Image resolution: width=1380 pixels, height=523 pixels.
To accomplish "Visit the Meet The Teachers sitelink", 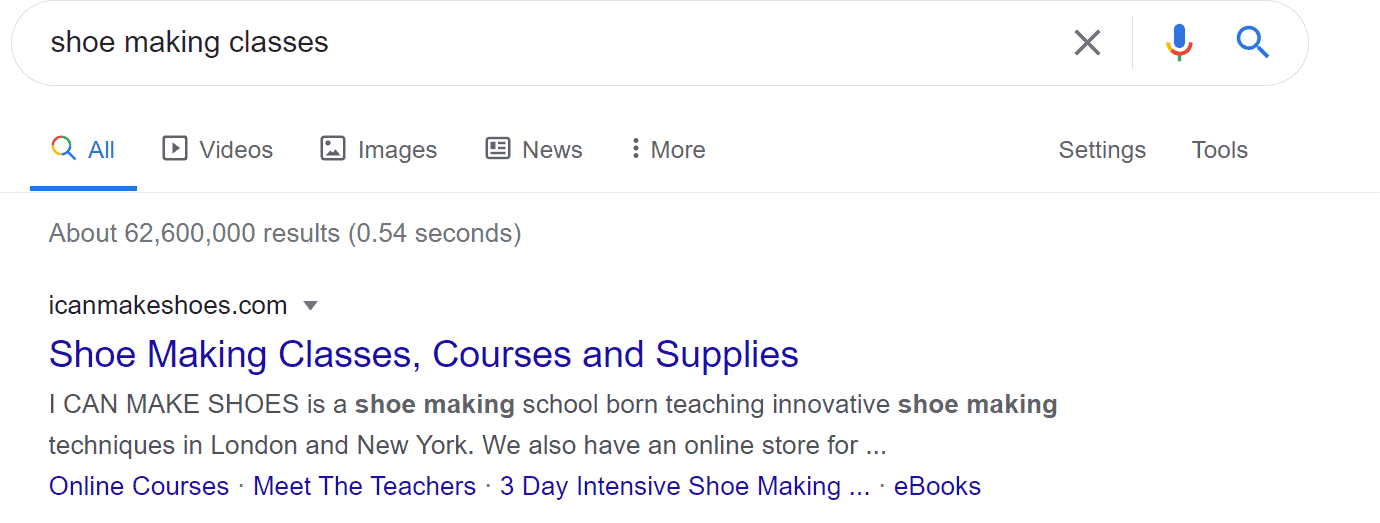I will 364,487.
